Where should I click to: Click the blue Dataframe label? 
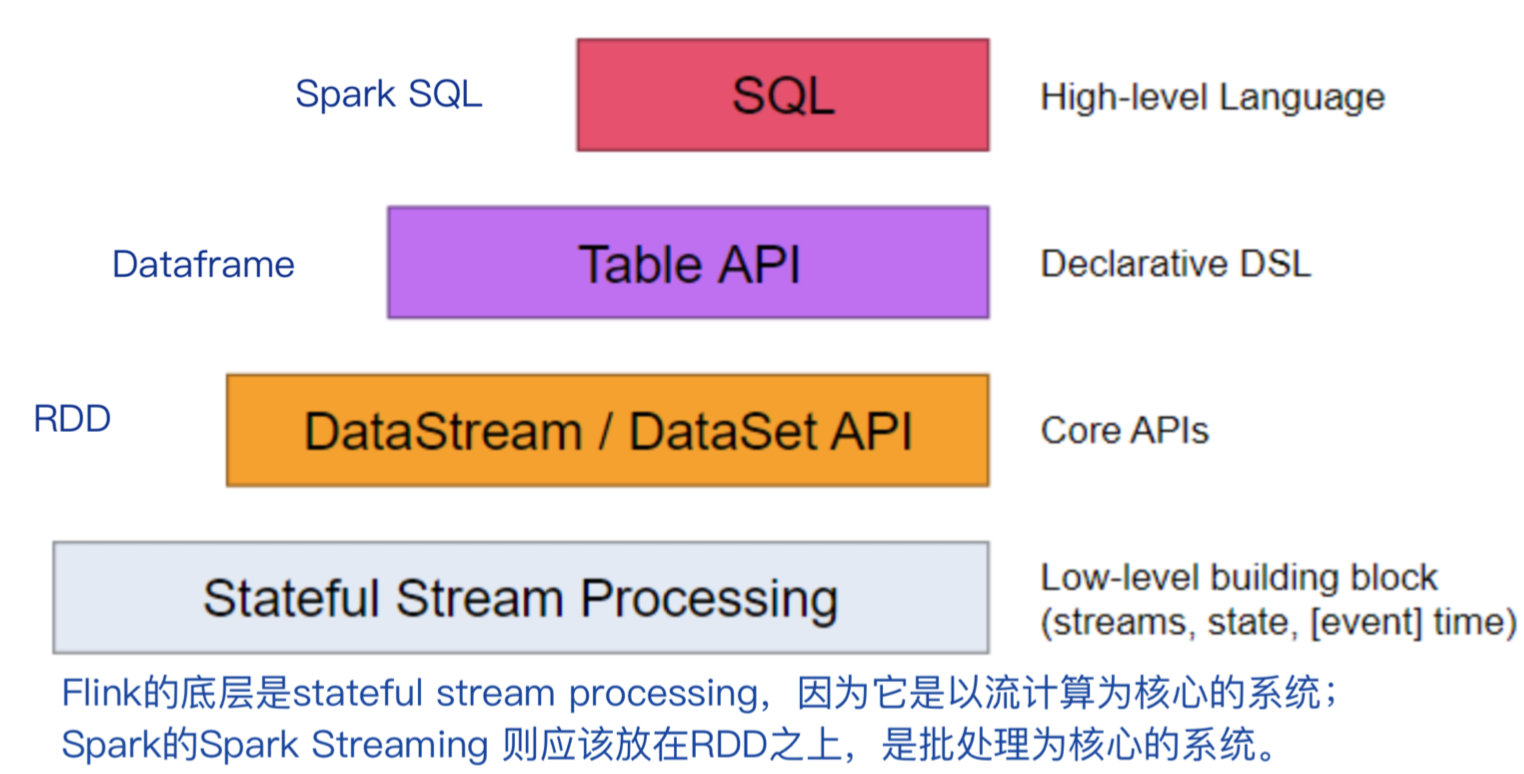pyautogui.click(x=203, y=264)
